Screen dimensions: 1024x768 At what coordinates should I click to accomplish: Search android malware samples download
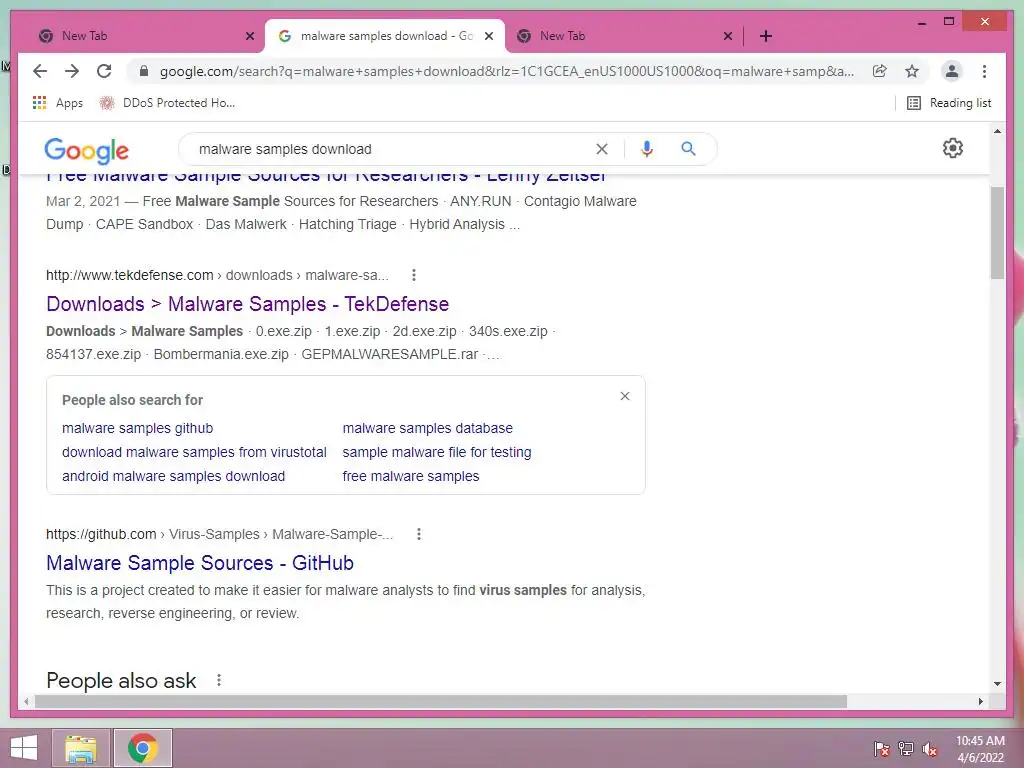coord(173,476)
